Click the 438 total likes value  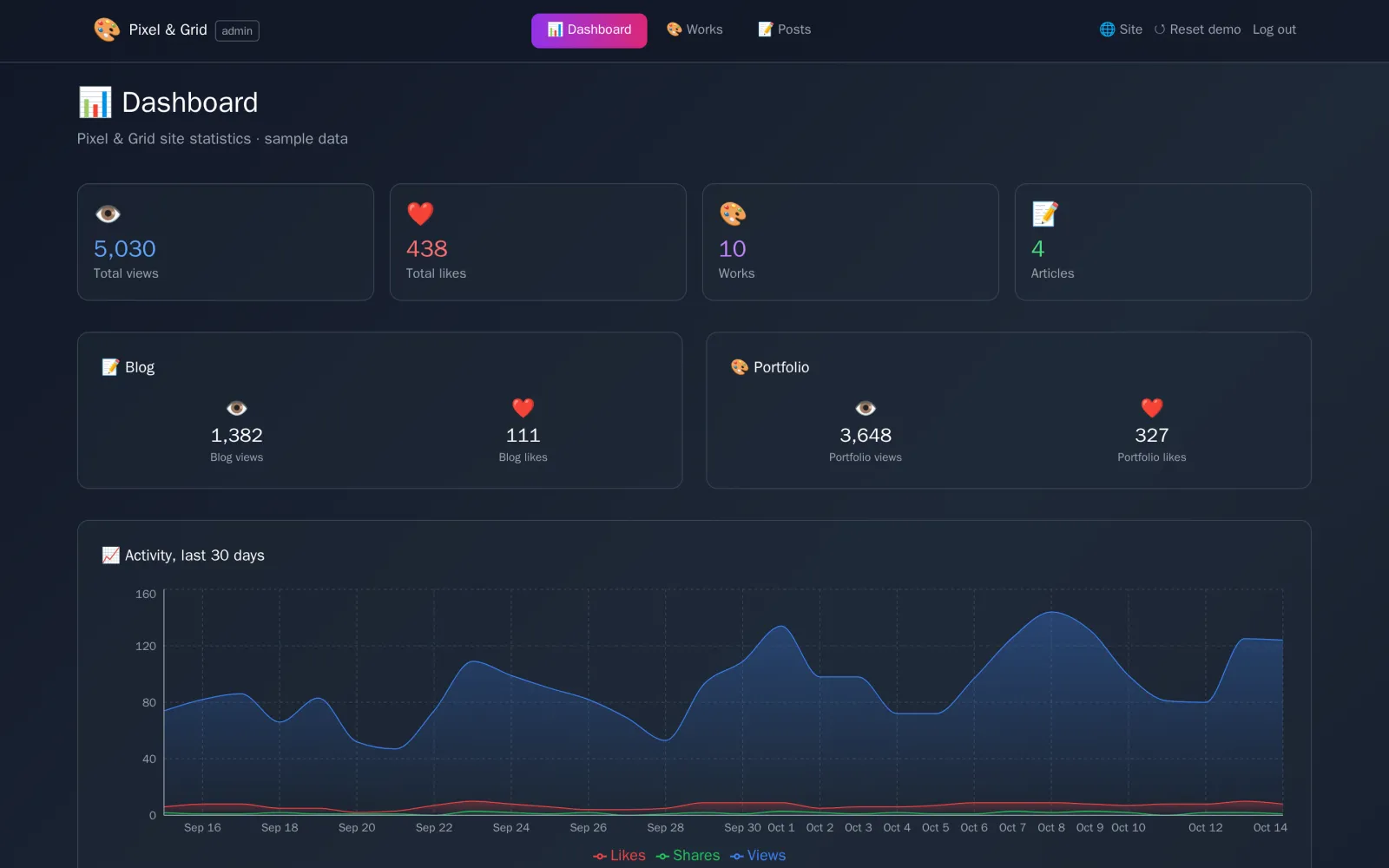[427, 249]
